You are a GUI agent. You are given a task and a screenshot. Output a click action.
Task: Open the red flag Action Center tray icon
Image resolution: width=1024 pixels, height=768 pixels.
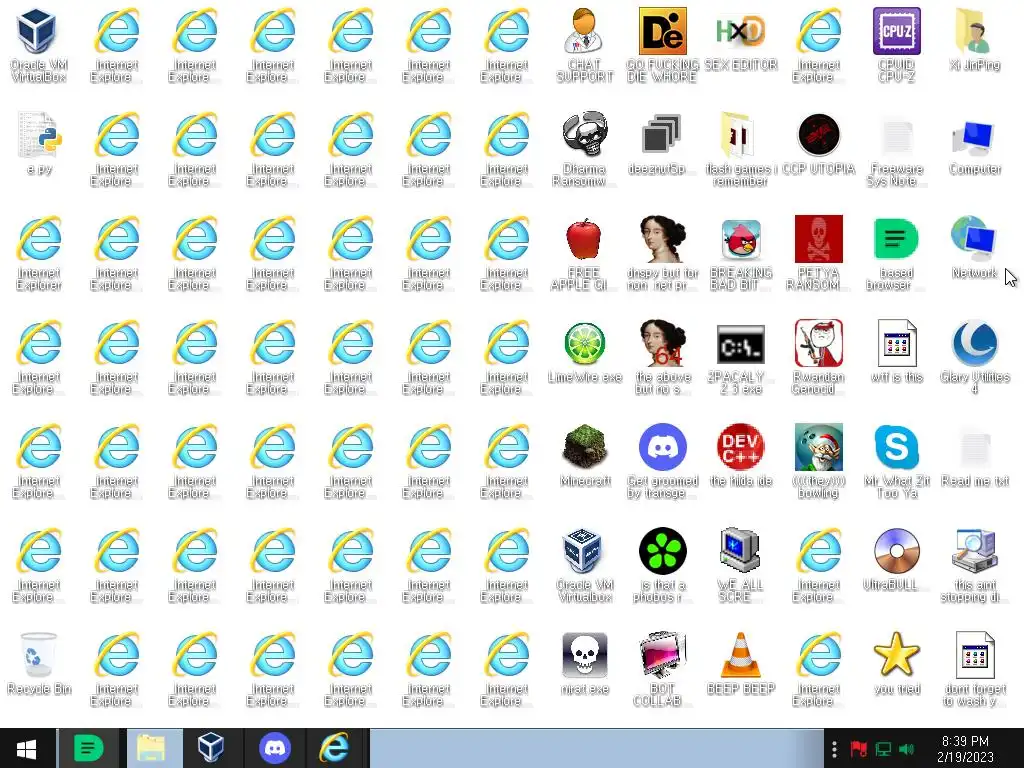pos(858,748)
